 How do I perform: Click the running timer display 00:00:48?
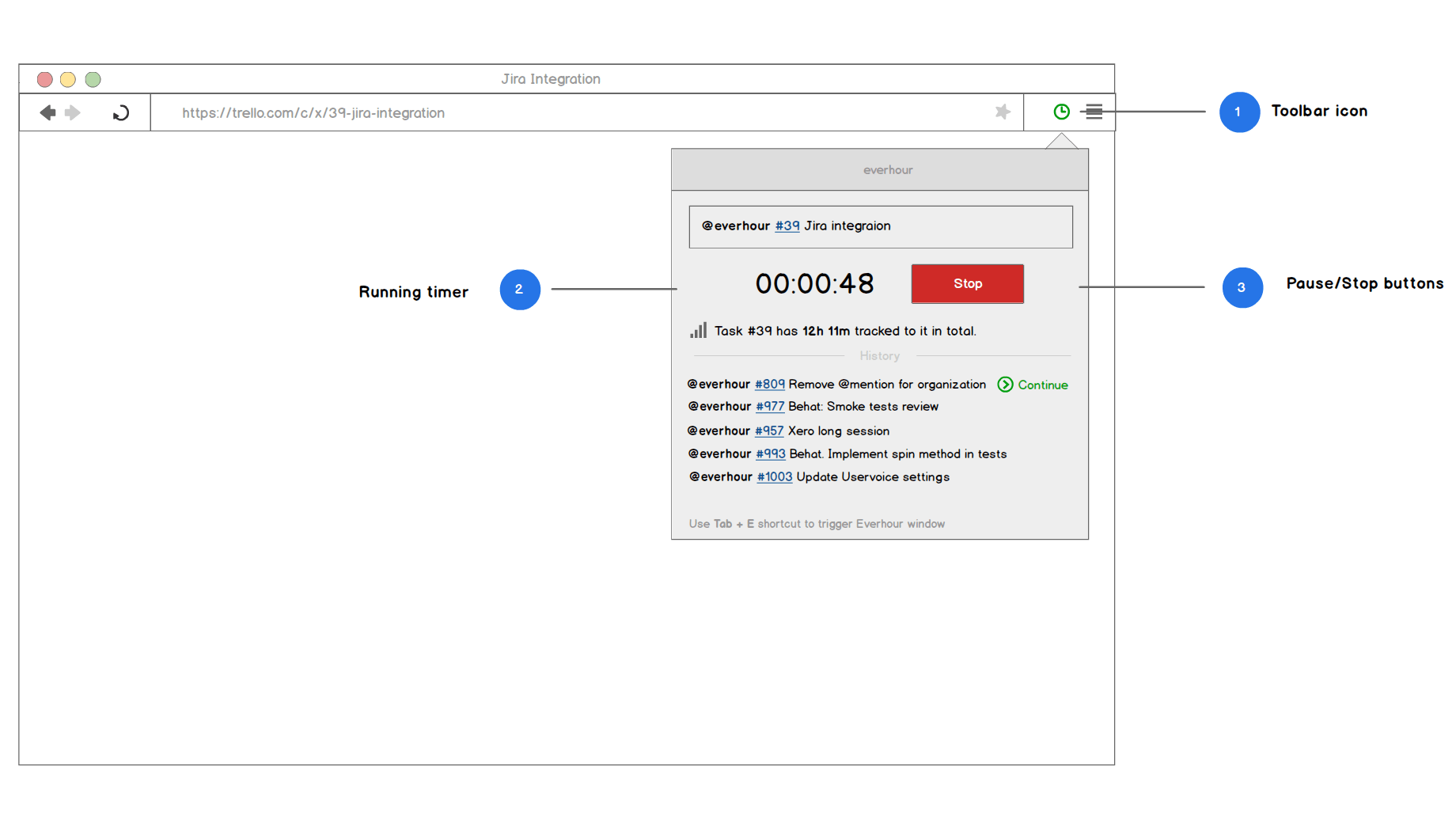[x=814, y=284]
